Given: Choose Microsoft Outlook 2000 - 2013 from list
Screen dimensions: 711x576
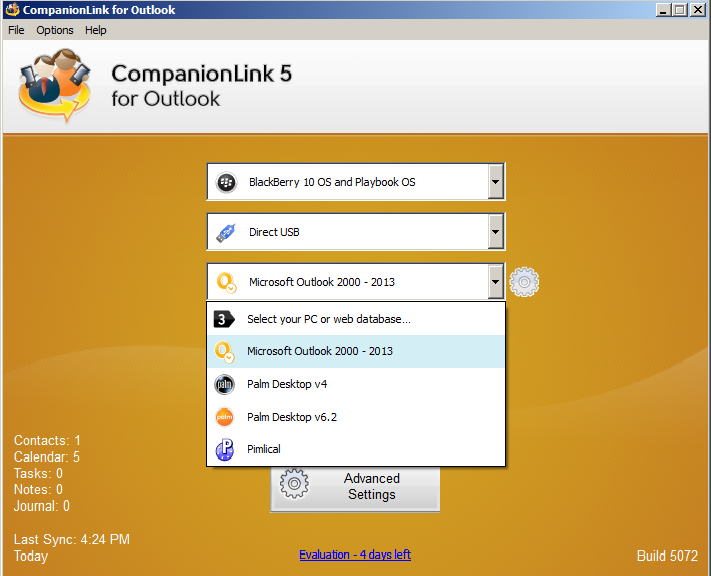Looking at the screenshot, I should [x=356, y=351].
